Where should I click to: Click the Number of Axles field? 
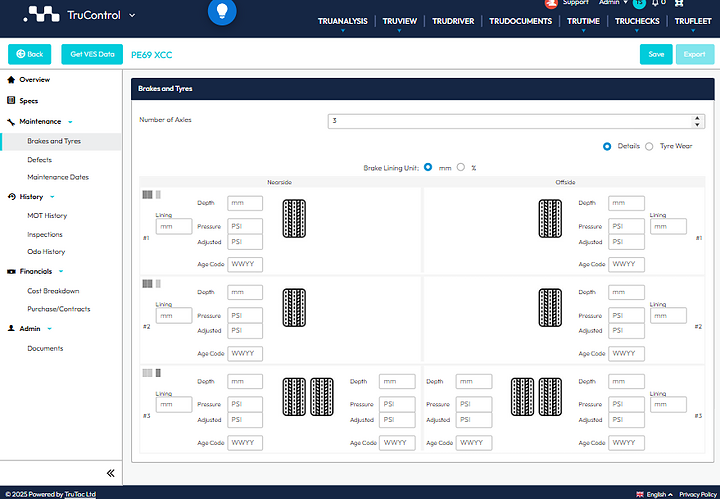coord(516,121)
